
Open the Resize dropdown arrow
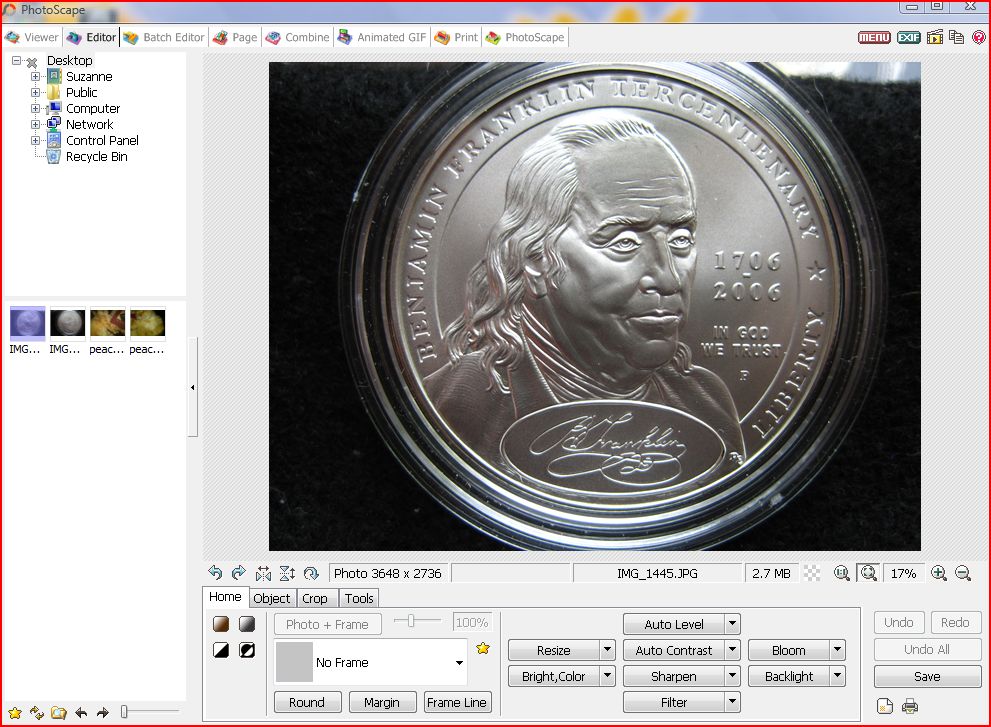click(x=607, y=650)
